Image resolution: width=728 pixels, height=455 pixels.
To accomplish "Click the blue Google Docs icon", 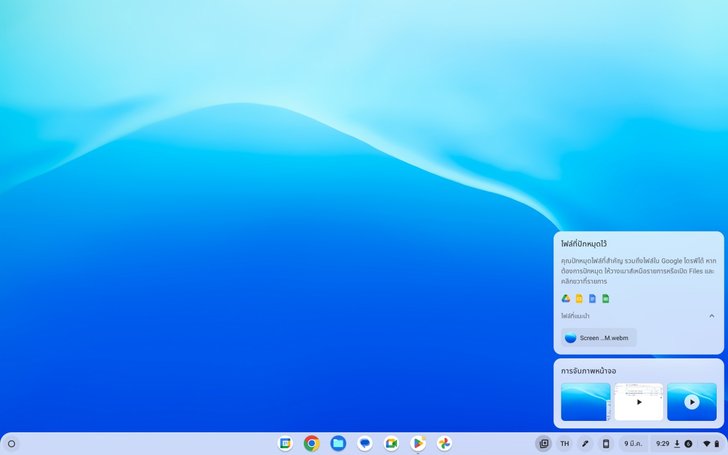I will click(592, 299).
